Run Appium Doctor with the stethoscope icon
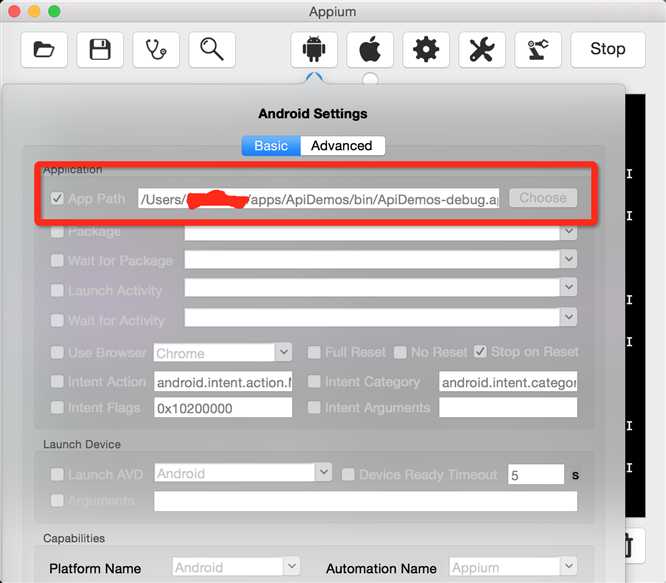This screenshot has height=583, width=666. [156, 50]
